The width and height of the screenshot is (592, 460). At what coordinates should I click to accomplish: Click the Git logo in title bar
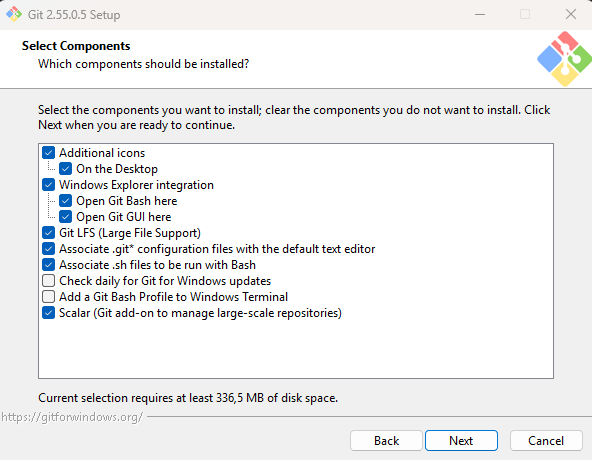(14, 14)
